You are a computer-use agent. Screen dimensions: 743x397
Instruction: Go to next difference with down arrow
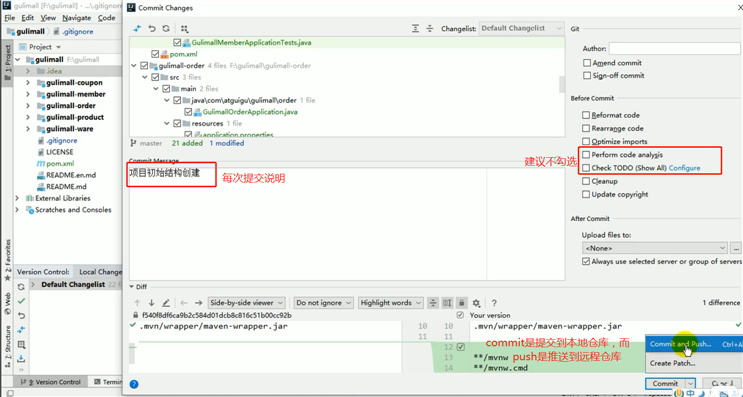152,303
